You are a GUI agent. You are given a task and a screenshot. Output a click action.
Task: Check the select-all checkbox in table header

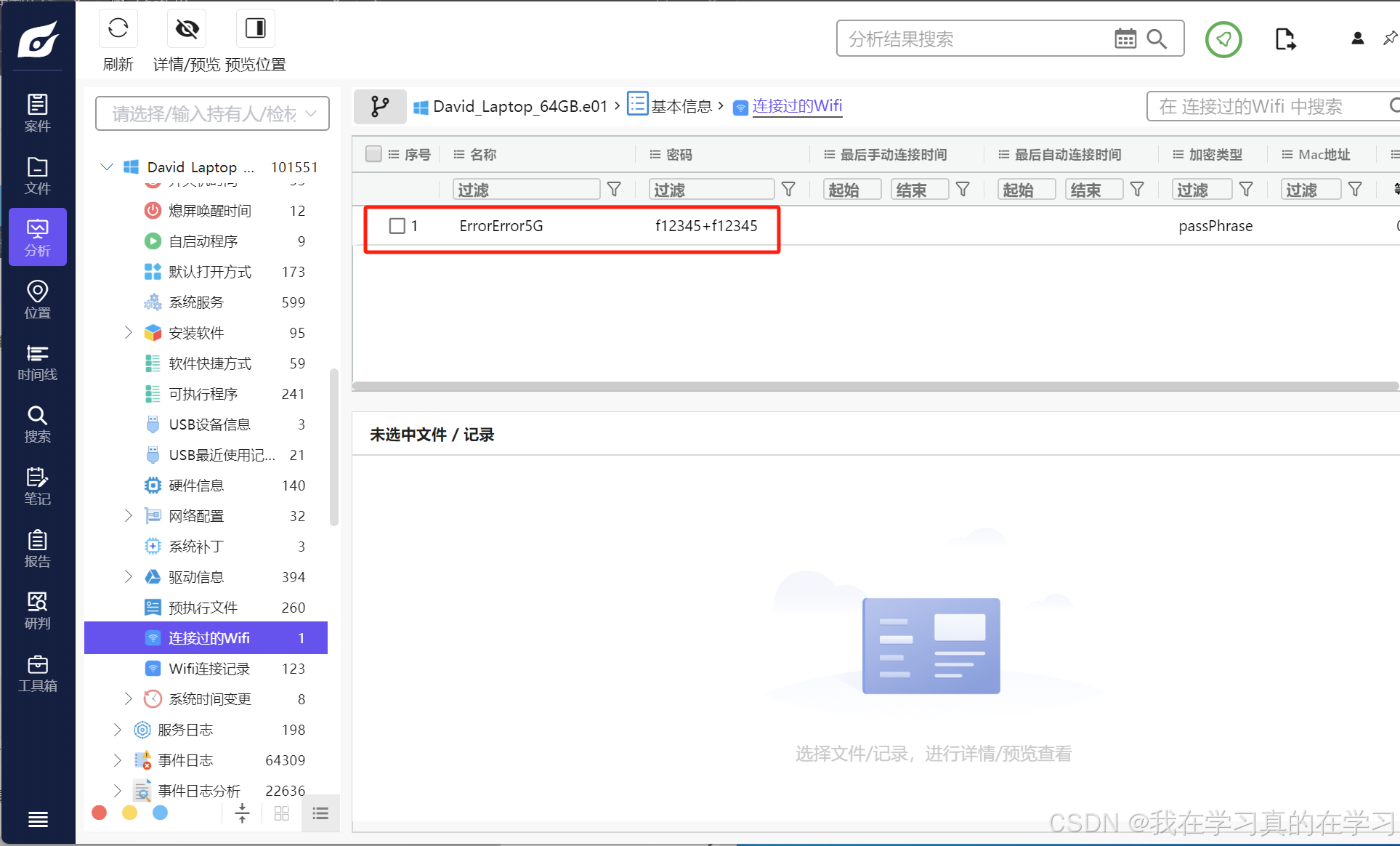[x=373, y=154]
